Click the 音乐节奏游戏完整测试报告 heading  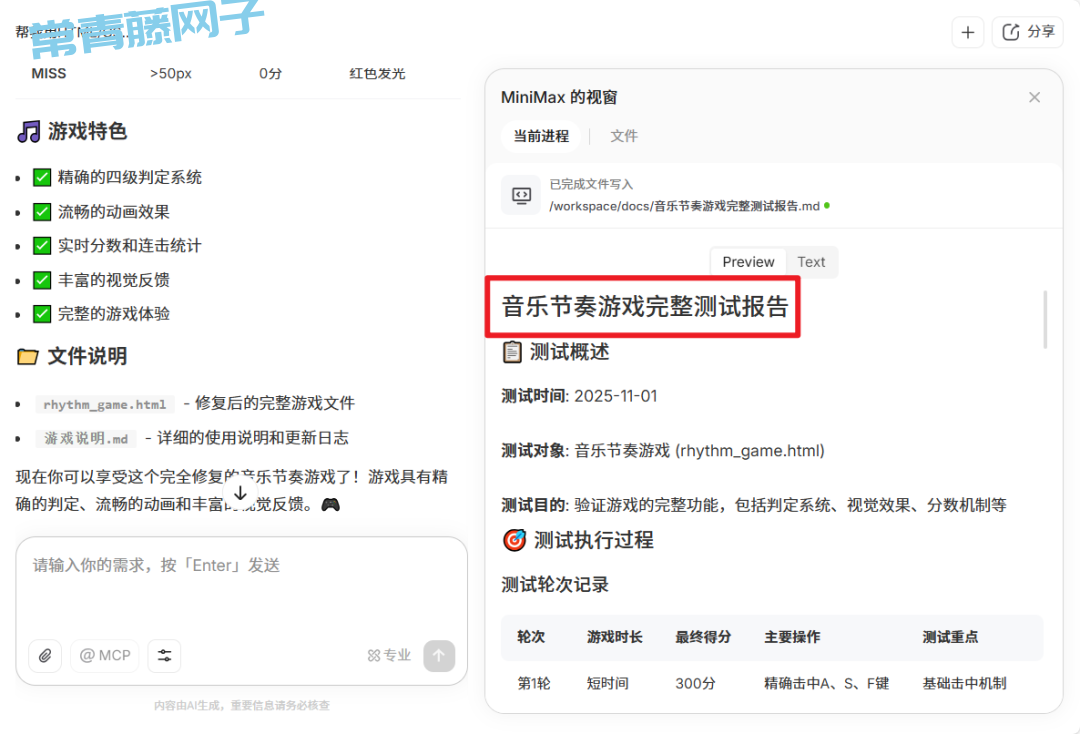click(x=645, y=307)
